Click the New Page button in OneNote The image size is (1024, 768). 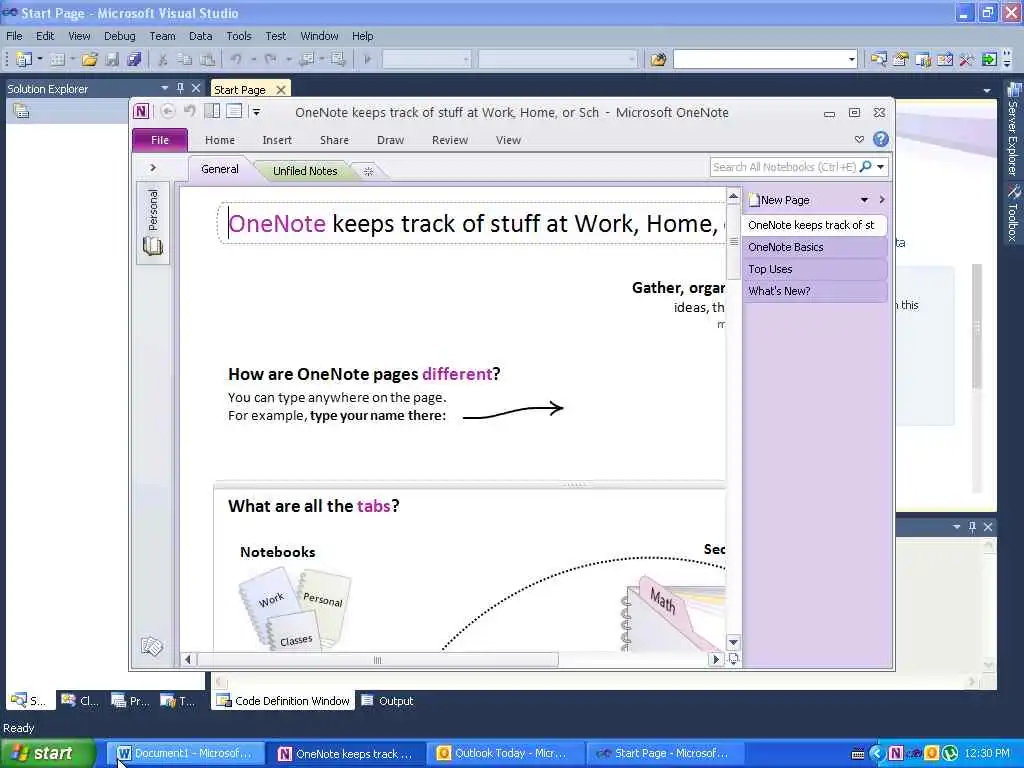[780, 200]
